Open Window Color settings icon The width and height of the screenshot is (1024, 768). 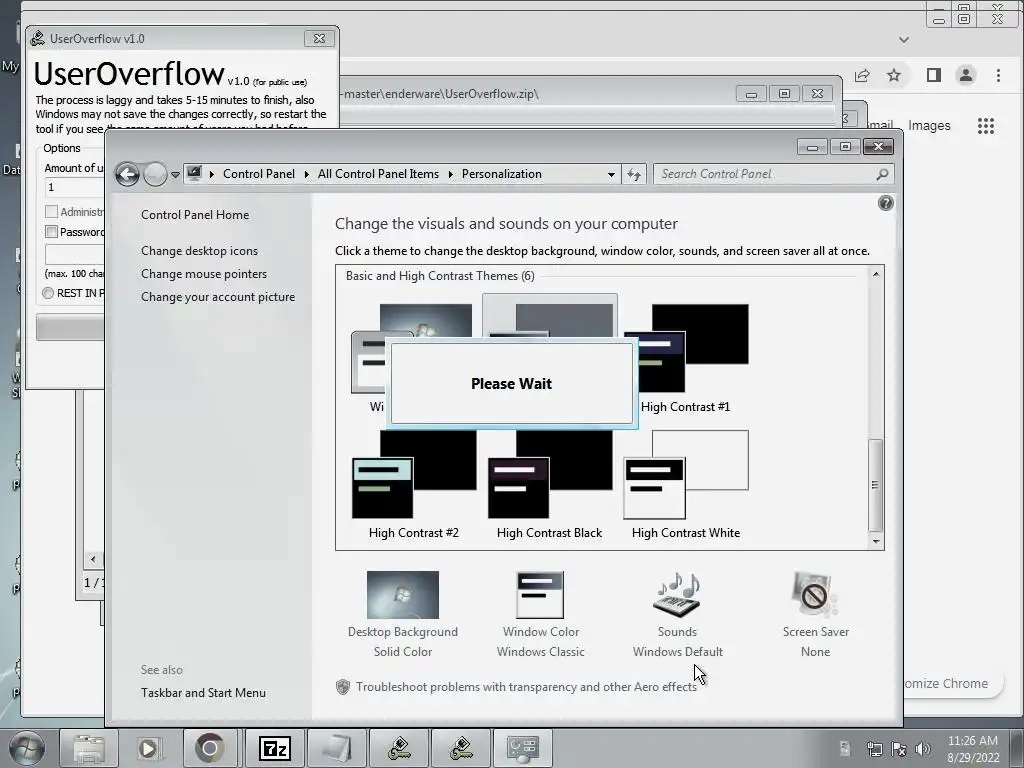540,595
